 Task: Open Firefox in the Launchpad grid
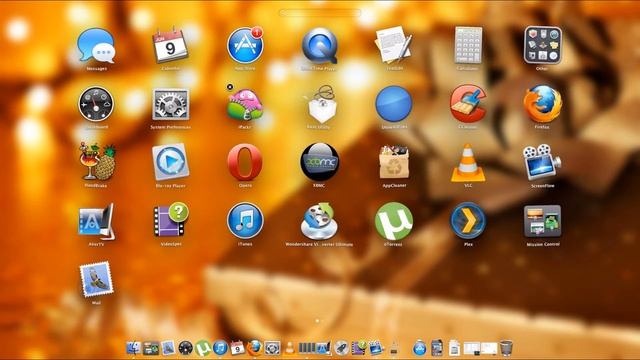pos(542,104)
